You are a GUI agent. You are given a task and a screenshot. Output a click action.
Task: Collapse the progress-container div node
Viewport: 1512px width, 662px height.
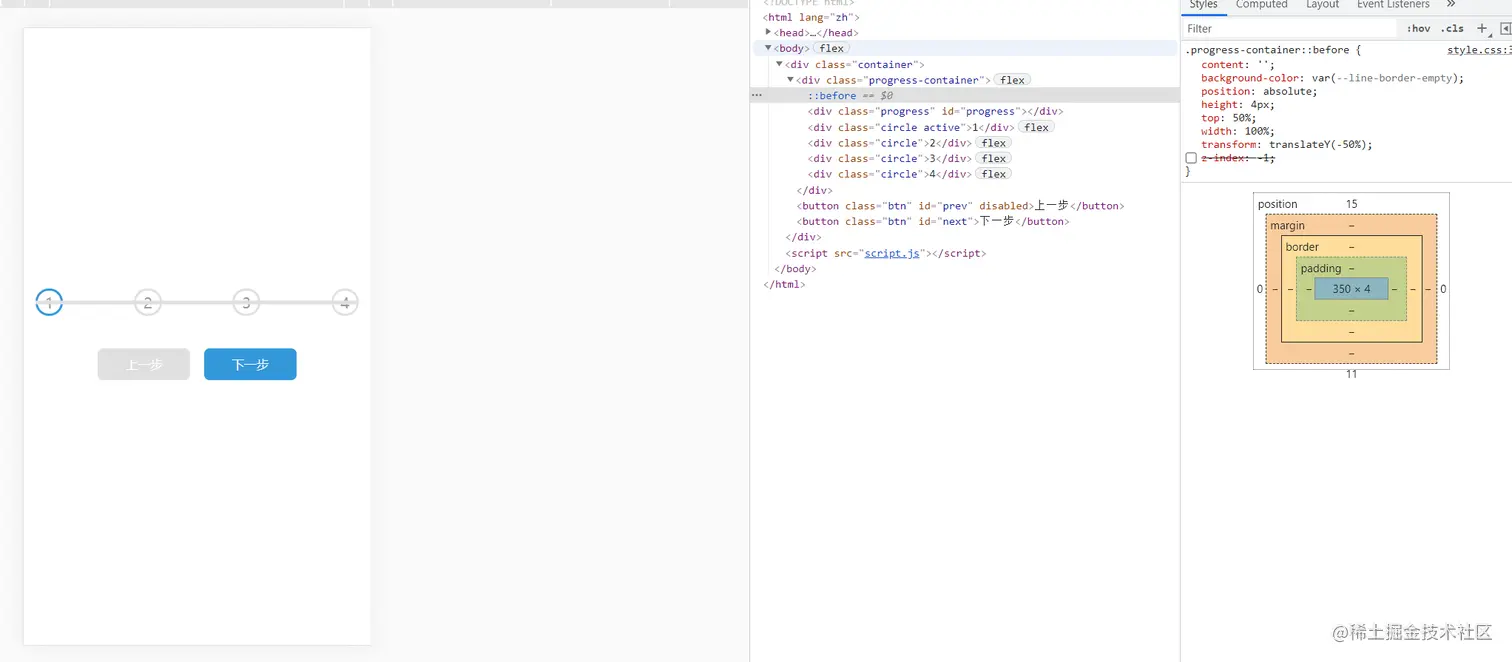coord(790,80)
